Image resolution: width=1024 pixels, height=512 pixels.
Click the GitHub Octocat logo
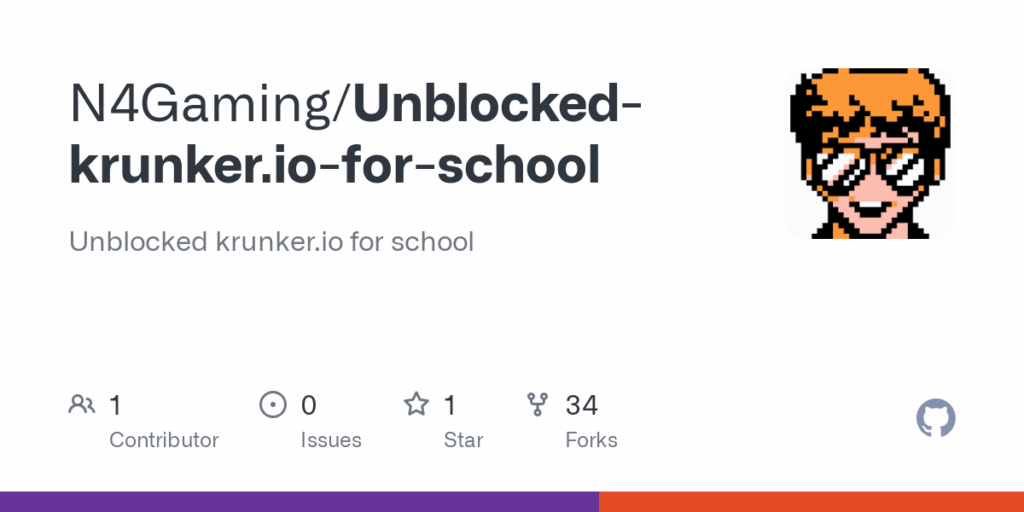point(936,418)
